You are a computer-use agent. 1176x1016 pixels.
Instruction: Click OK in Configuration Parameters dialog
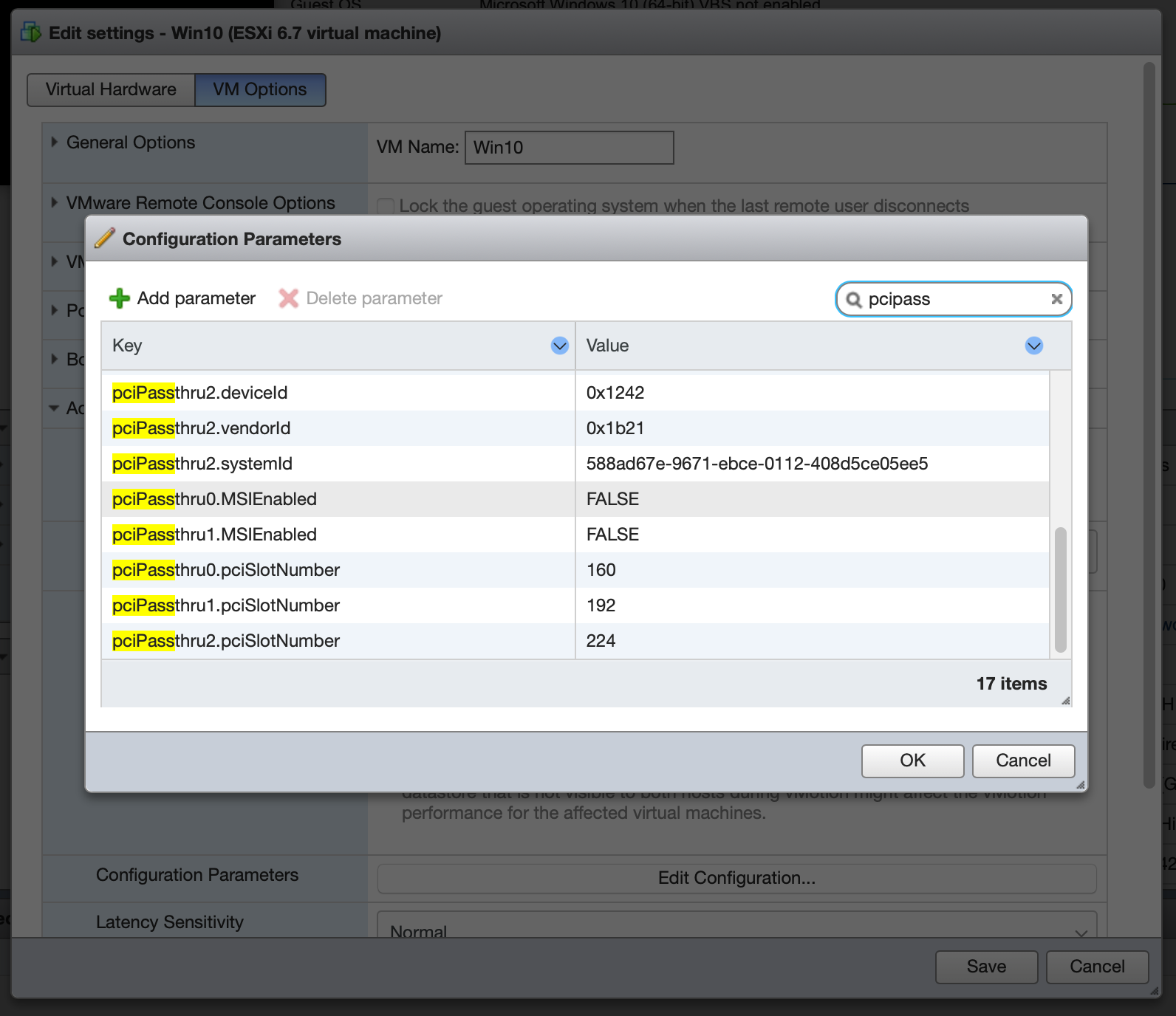click(912, 761)
